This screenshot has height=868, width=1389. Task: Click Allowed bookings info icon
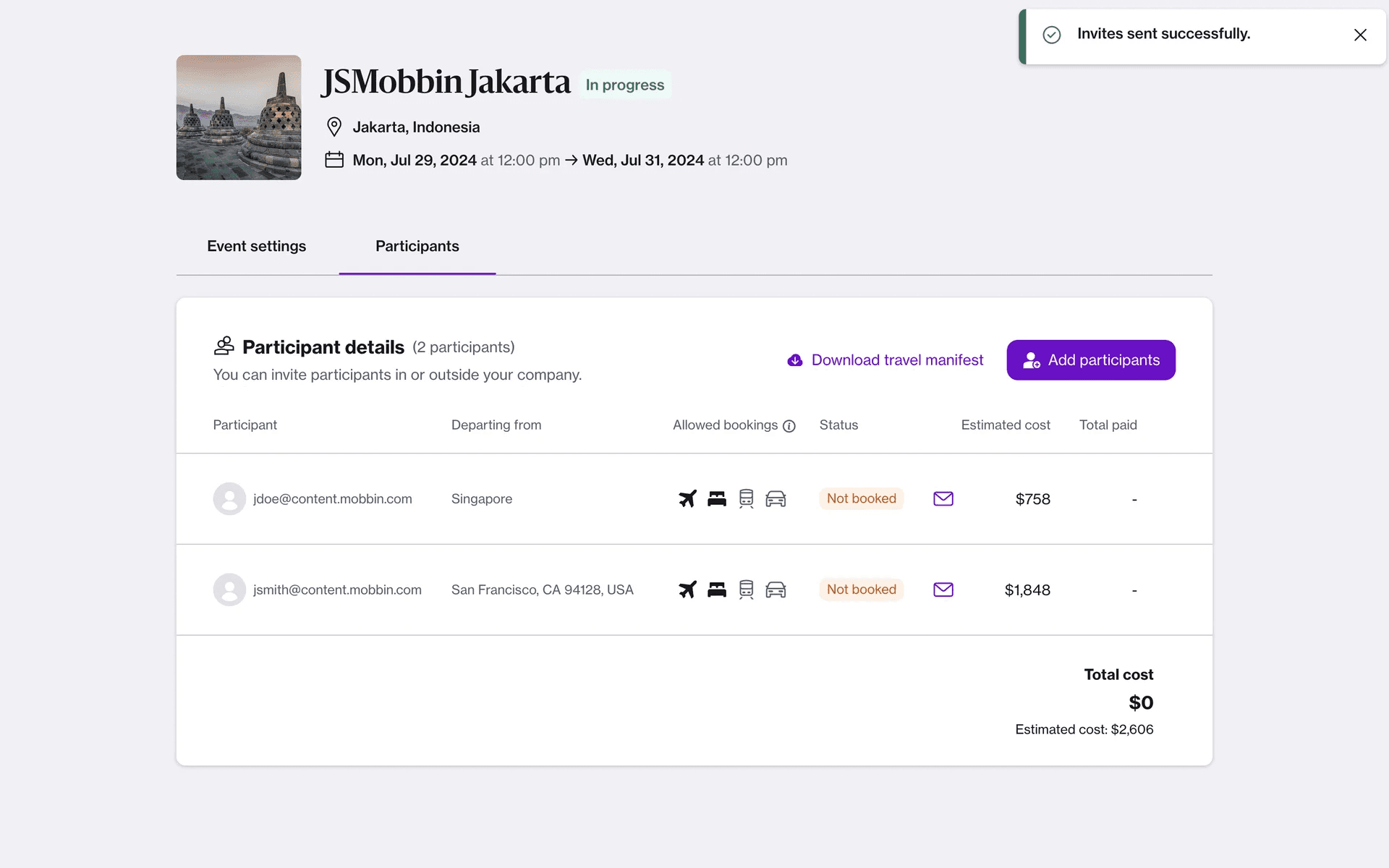[x=789, y=426]
